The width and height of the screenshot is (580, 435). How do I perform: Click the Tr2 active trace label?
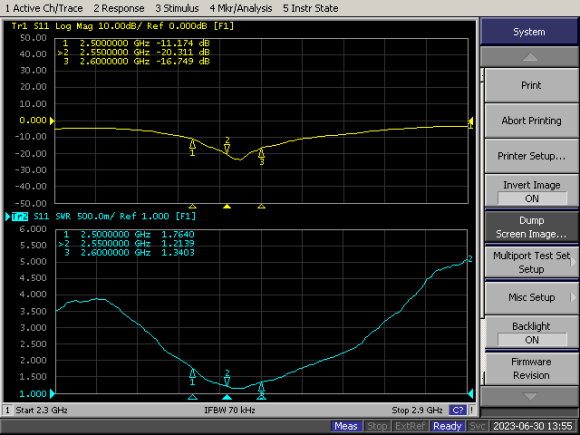click(x=20, y=216)
